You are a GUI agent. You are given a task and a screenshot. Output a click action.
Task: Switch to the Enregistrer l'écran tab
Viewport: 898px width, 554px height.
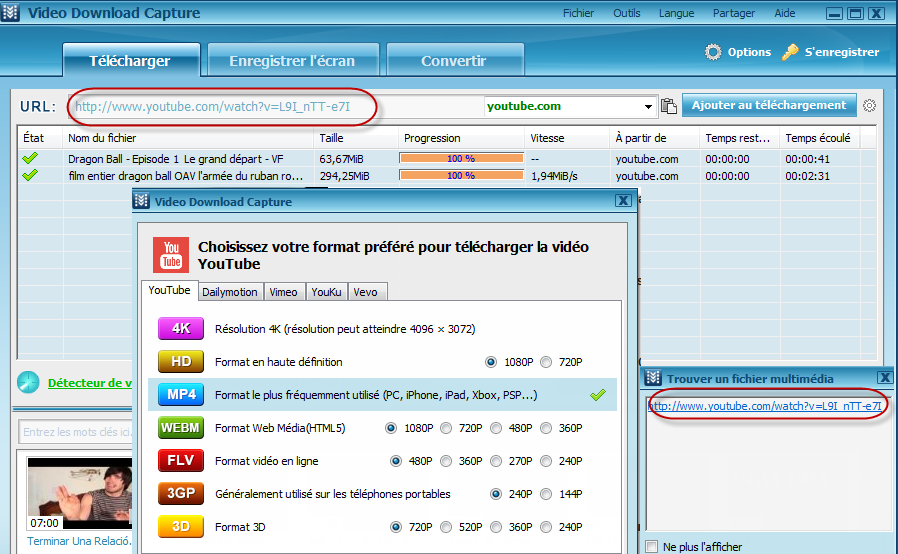tap(293, 60)
